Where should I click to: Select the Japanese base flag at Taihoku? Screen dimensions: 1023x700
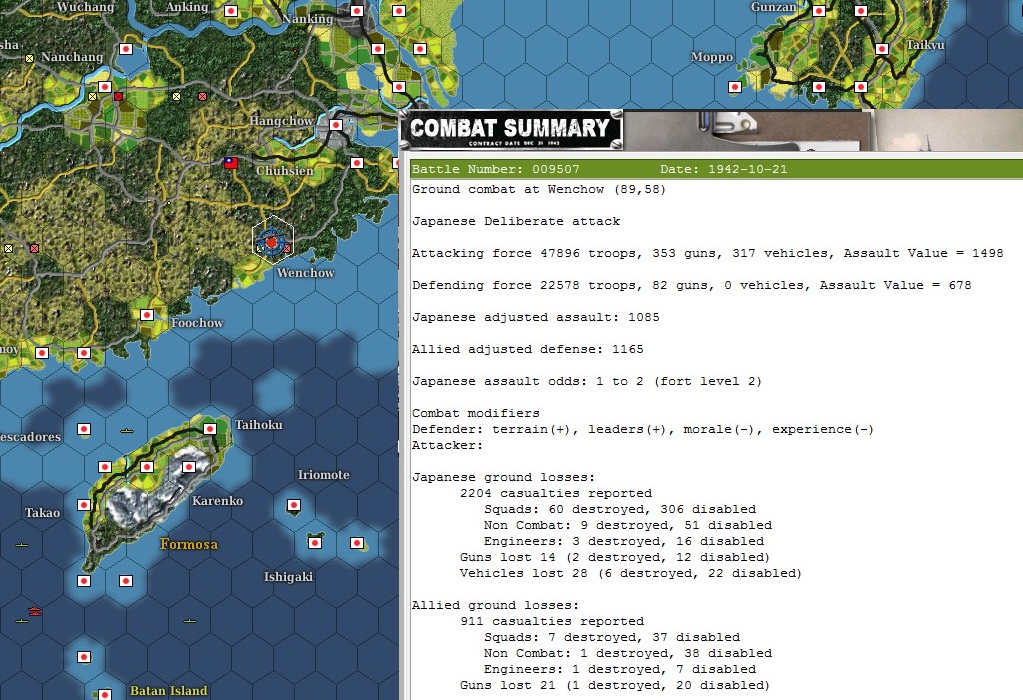[x=210, y=429]
